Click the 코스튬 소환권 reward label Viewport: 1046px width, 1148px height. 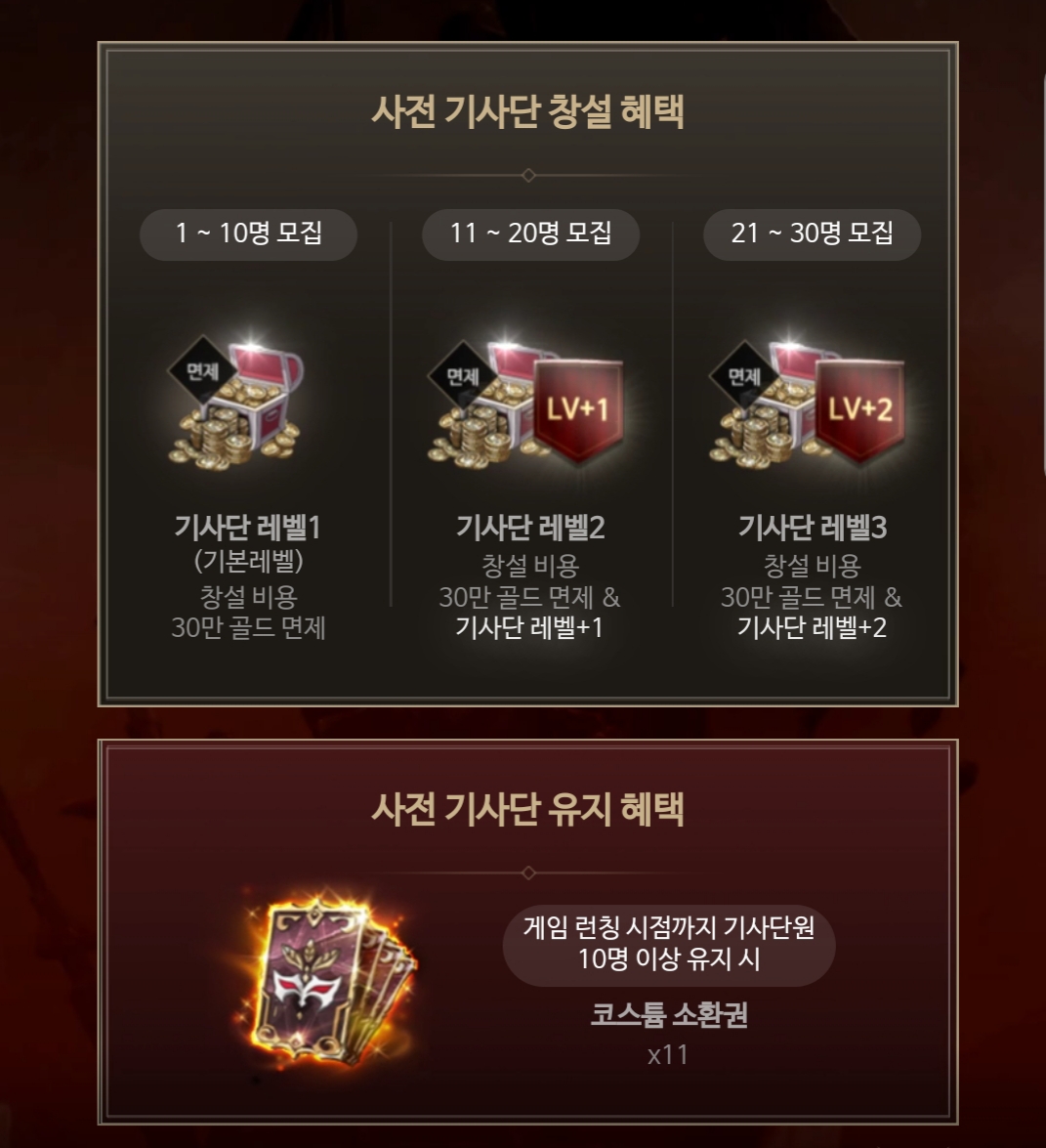point(669,1015)
